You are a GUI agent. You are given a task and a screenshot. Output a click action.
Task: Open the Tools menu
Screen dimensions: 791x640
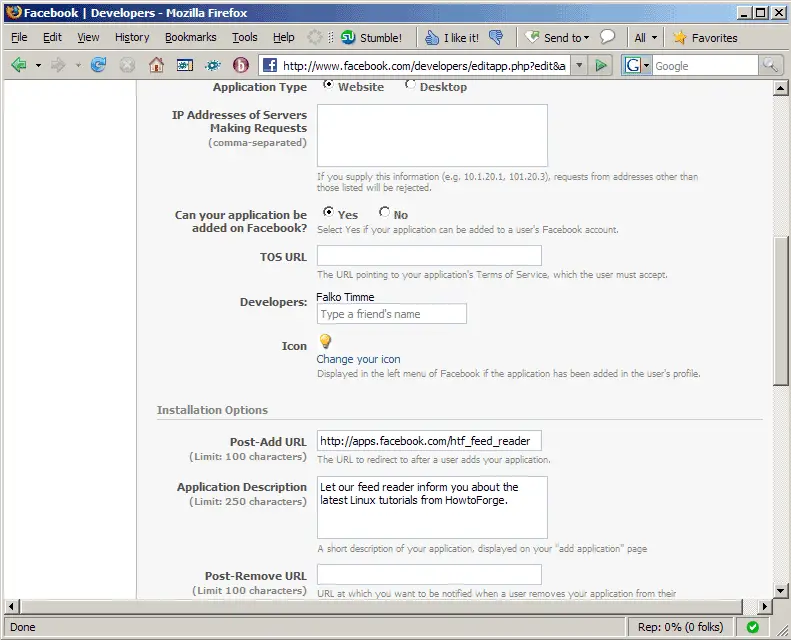[x=245, y=37]
